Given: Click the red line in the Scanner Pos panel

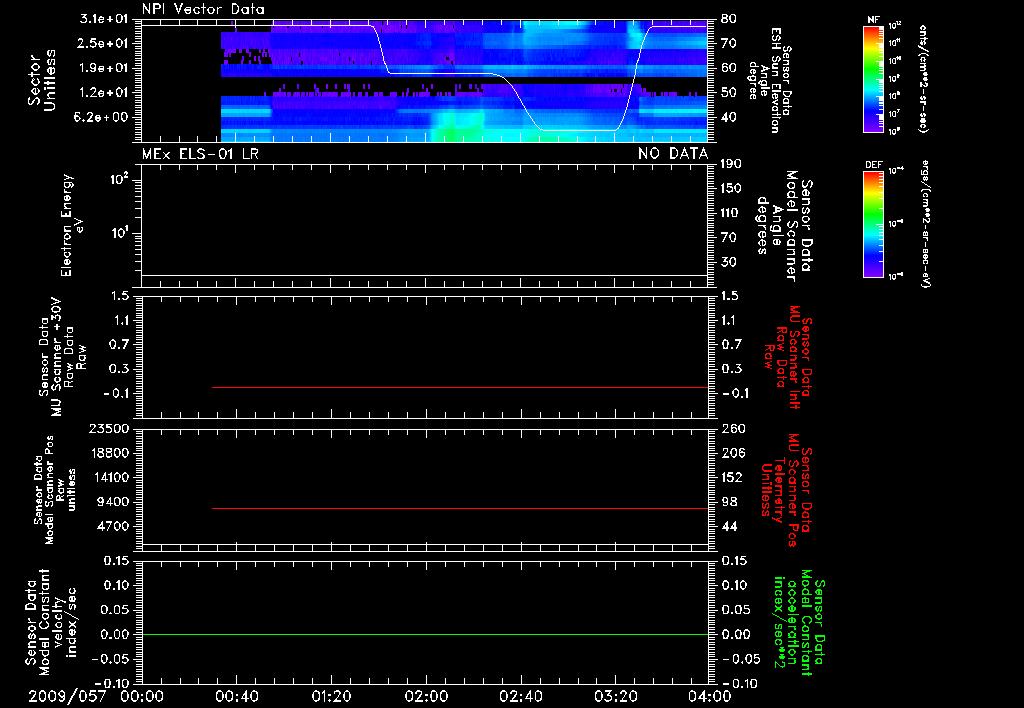Looking at the screenshot, I should 460,508.
